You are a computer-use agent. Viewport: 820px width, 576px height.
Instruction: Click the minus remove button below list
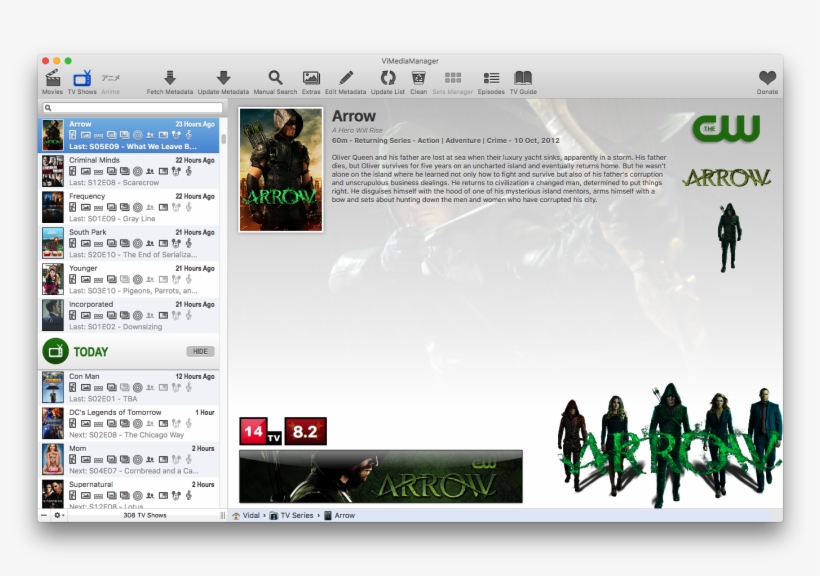coord(44,516)
